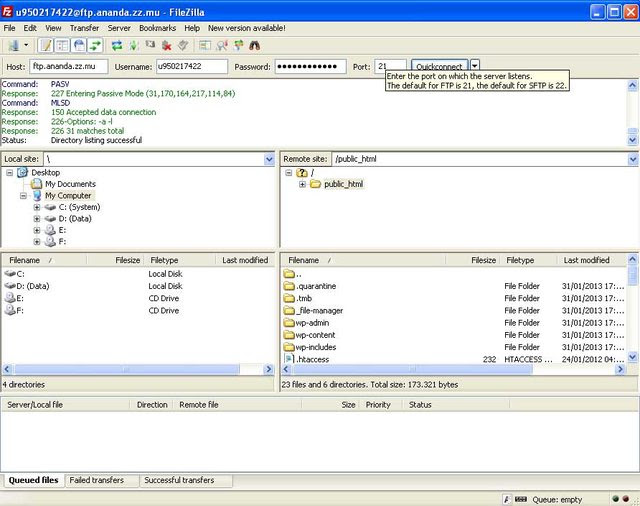Click the red activity LED in status bar
Viewport: 640px width, 506px height.
pyautogui.click(x=626, y=499)
